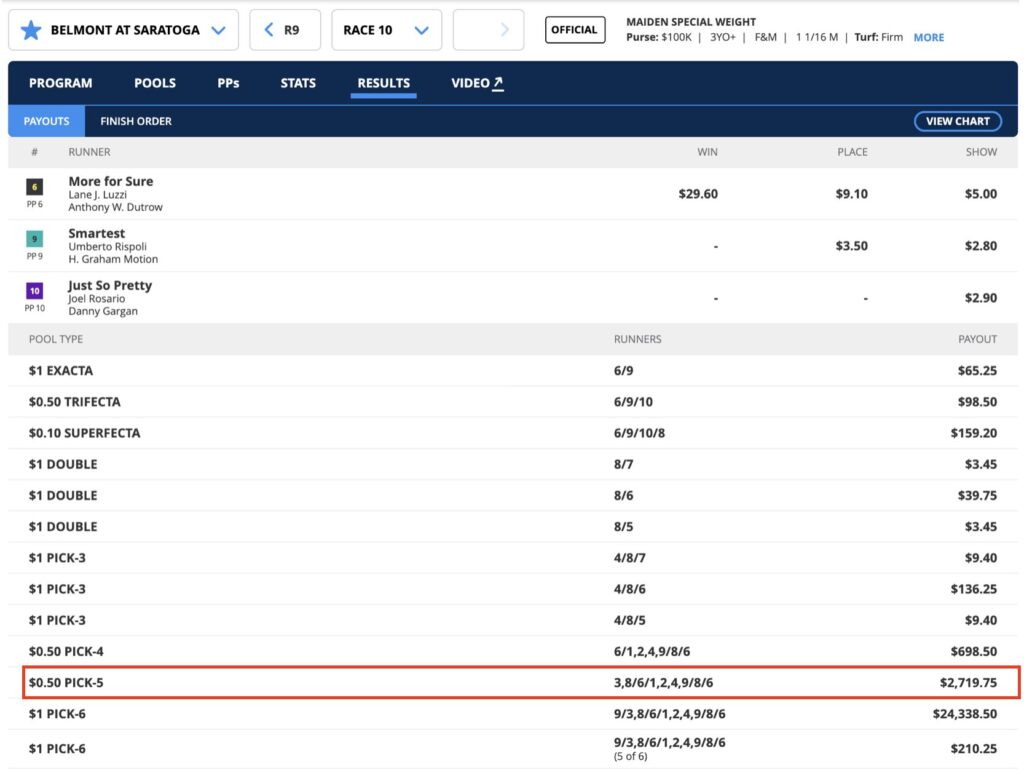Click the $39.75 double payout
The image size is (1024, 770).
pyautogui.click(x=977, y=496)
